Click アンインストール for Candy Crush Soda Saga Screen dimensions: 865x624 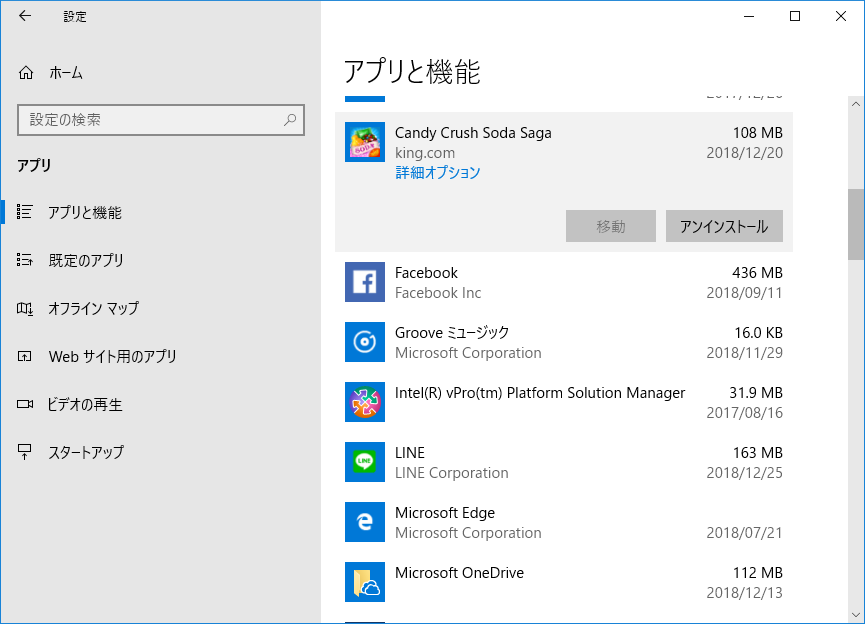coord(724,226)
